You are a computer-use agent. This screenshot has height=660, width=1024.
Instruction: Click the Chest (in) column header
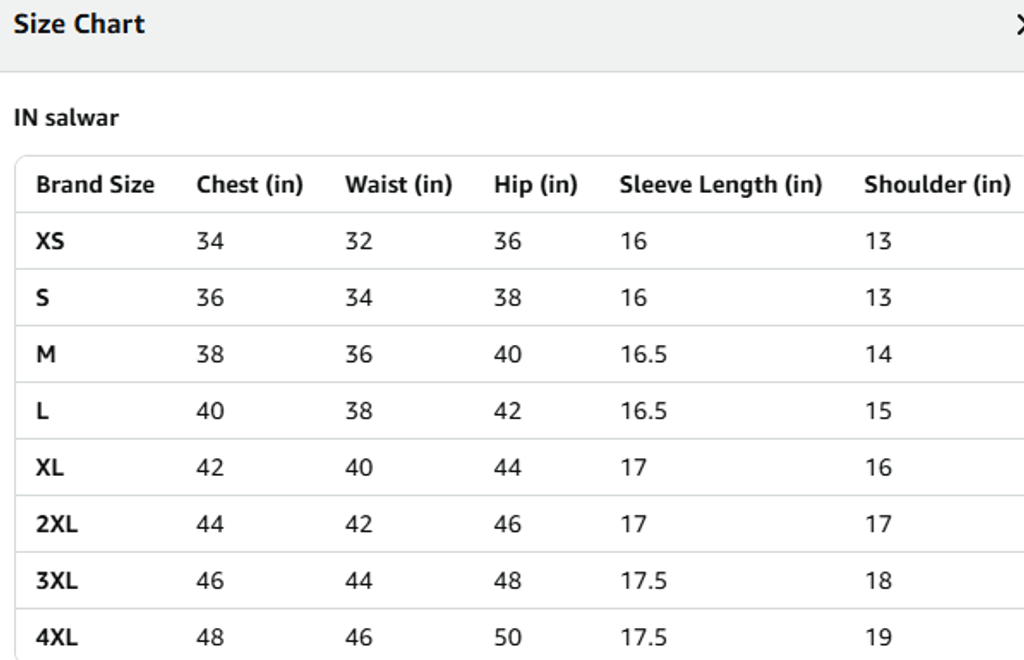point(249,185)
